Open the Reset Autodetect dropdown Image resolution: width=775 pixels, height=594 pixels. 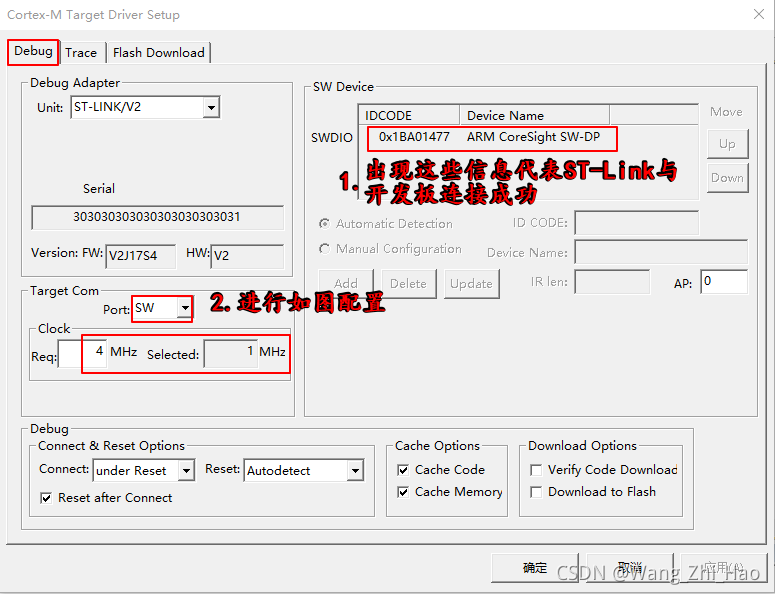coord(355,470)
